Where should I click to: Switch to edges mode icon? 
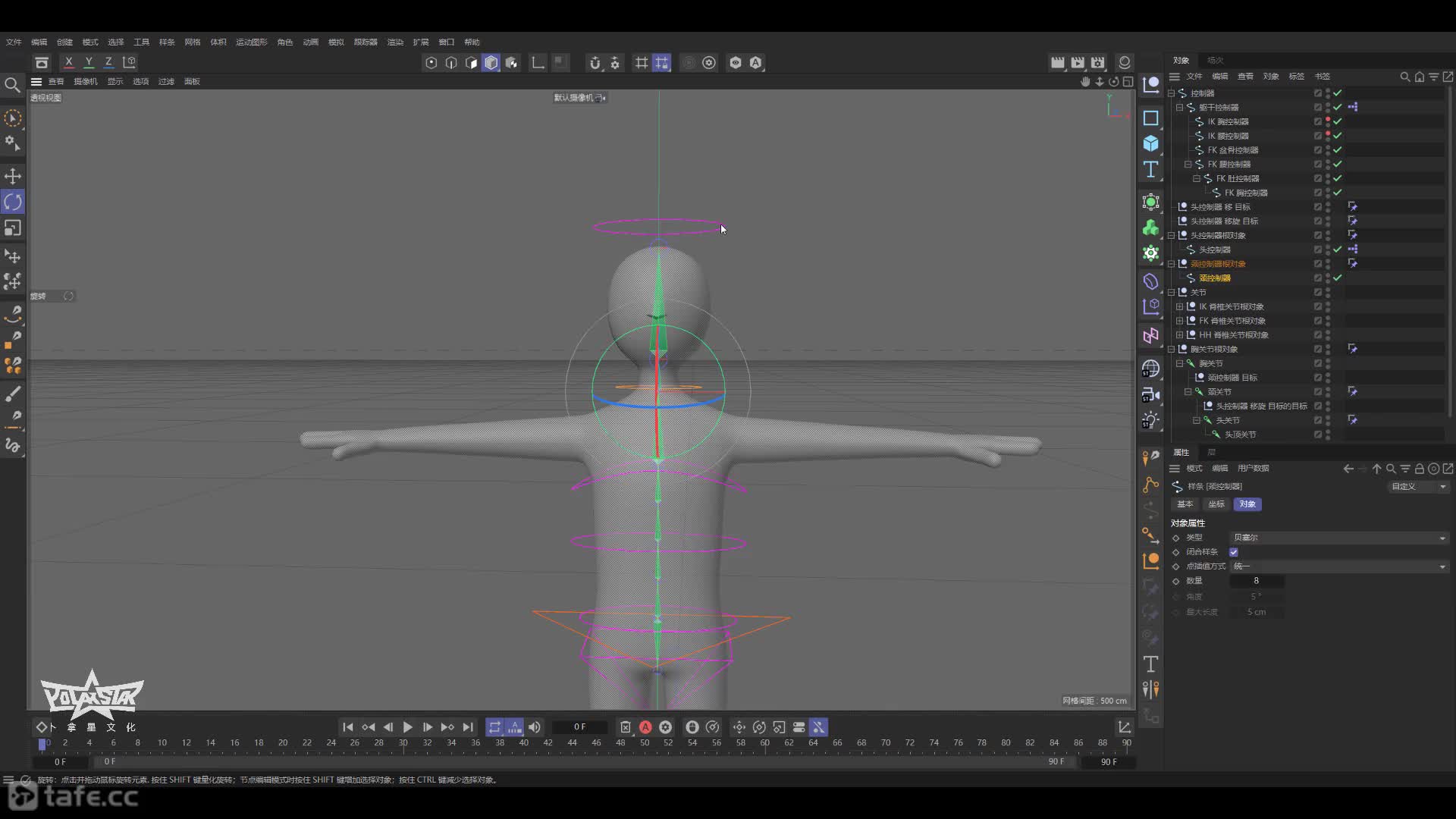click(451, 63)
